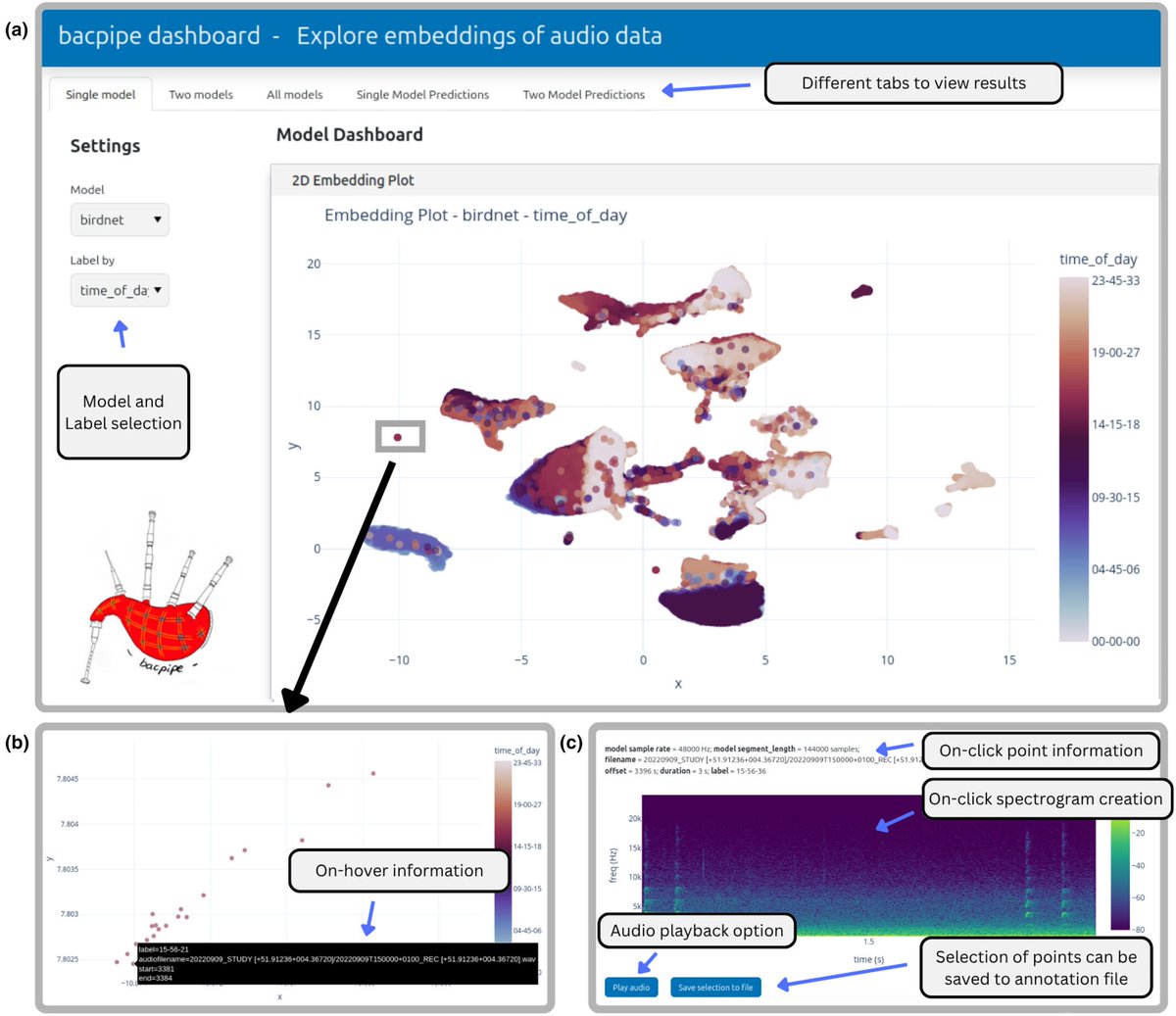Open the Label by dropdown showing time_of_day
The image size is (1176, 1016).
click(x=120, y=290)
